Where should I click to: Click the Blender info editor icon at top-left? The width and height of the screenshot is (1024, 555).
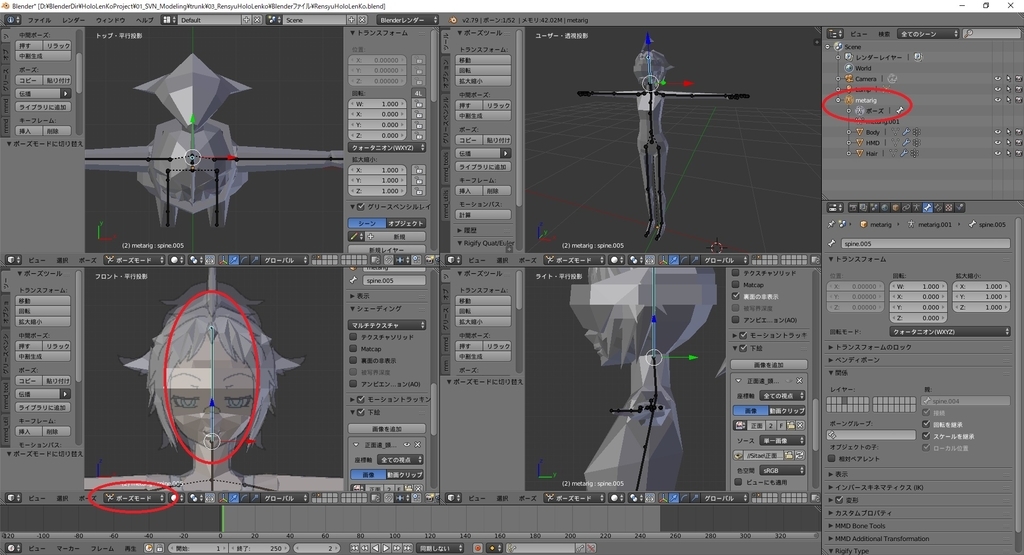click(x=12, y=20)
